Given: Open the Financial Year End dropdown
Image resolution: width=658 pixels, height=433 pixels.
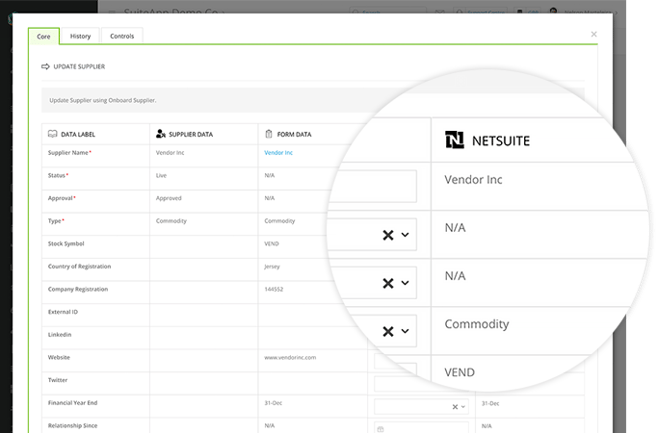Looking at the screenshot, I should (463, 407).
